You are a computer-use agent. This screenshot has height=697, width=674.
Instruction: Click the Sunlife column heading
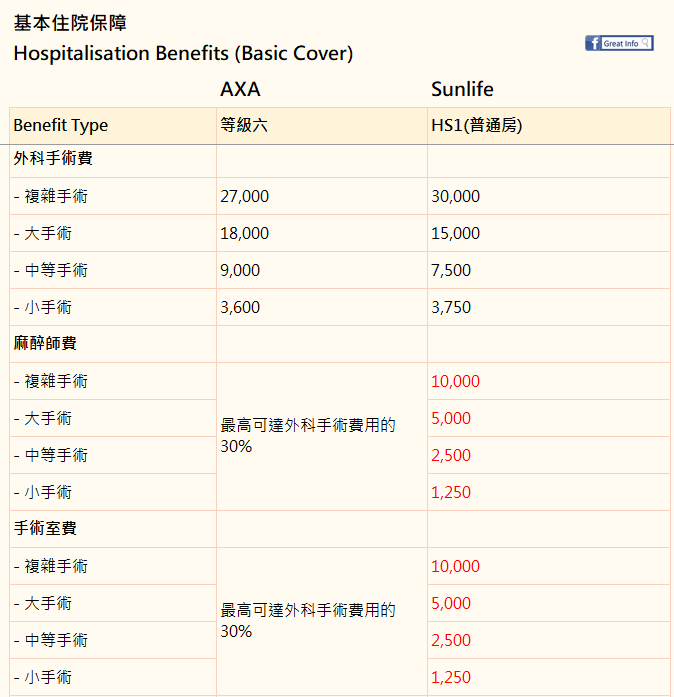462,89
